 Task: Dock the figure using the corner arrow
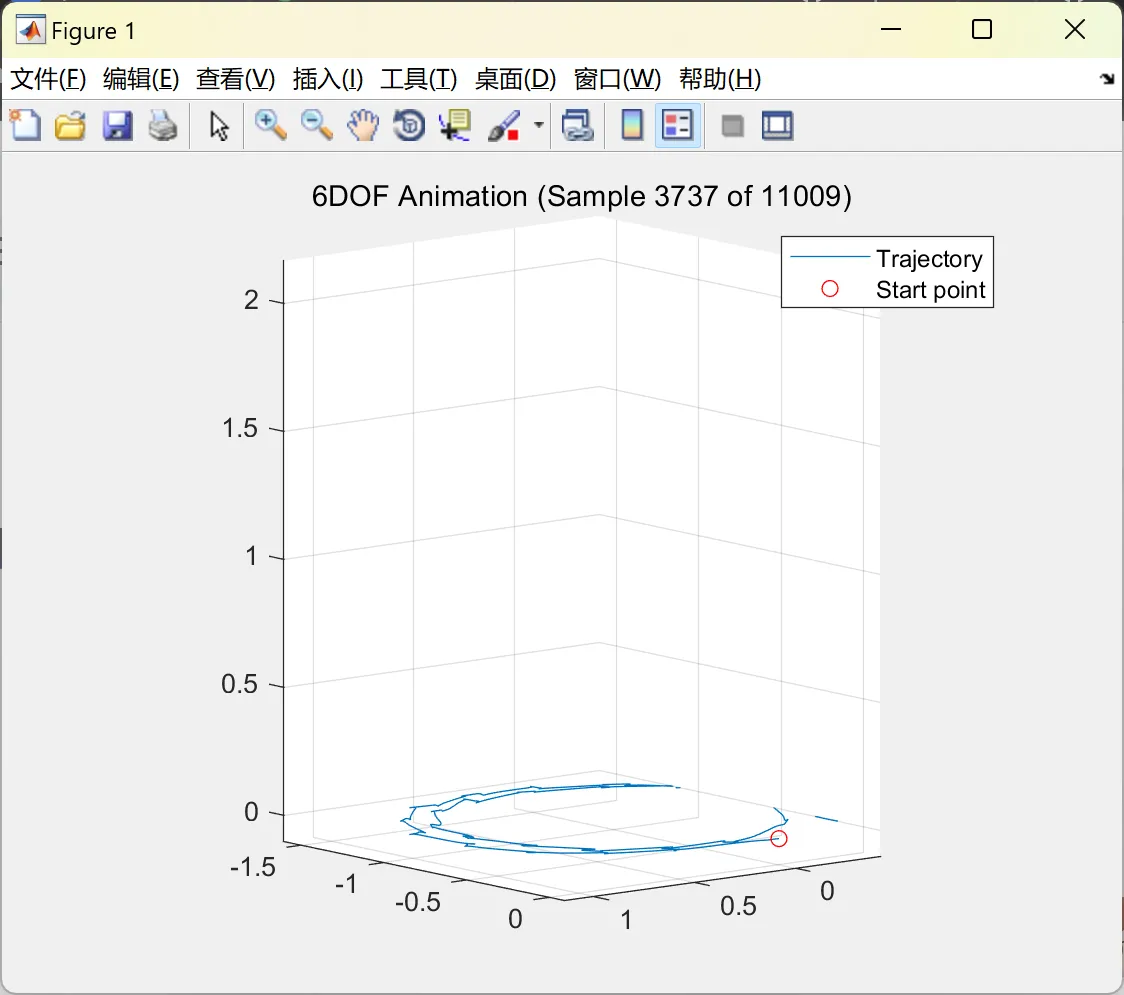(x=1107, y=79)
